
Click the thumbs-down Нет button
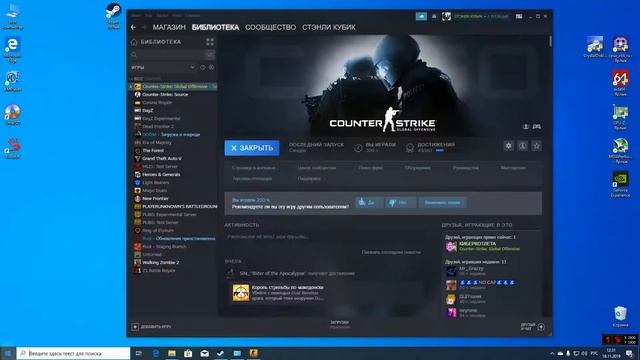[400, 202]
